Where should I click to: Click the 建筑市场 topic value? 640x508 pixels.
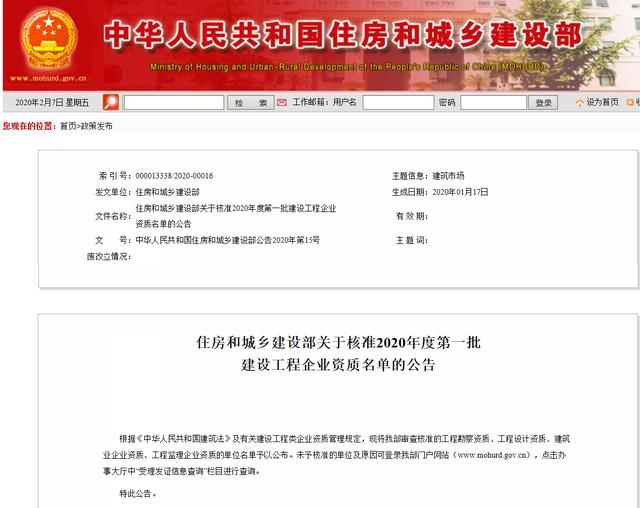coord(448,176)
